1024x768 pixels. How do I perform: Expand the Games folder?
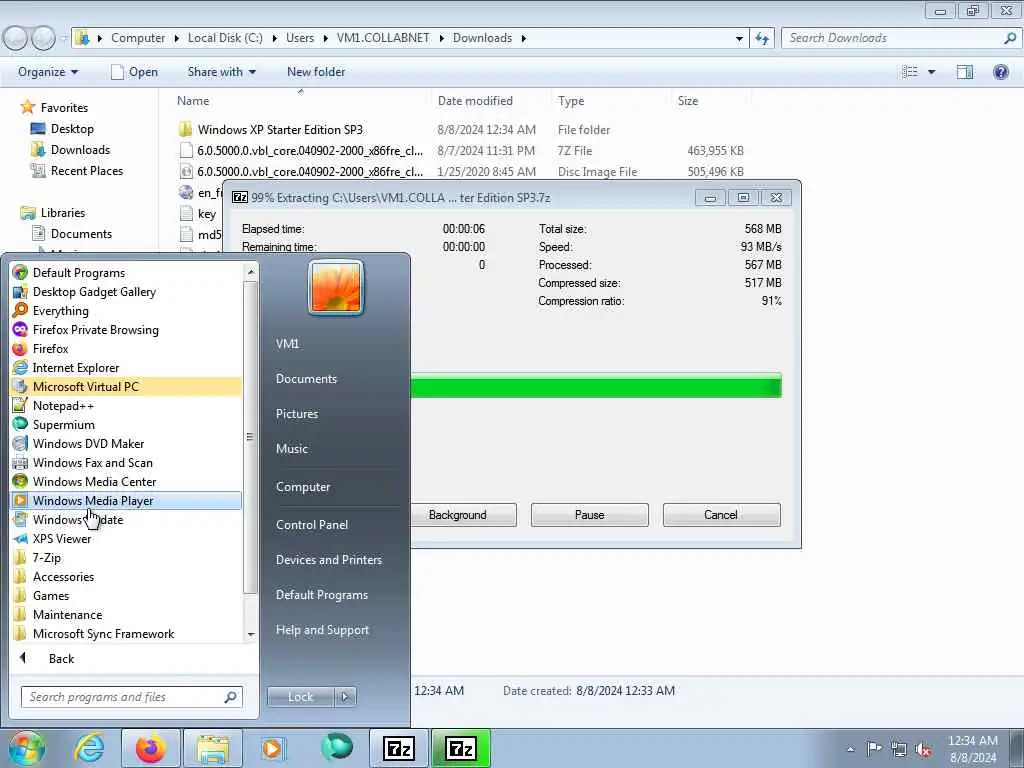click(51, 596)
